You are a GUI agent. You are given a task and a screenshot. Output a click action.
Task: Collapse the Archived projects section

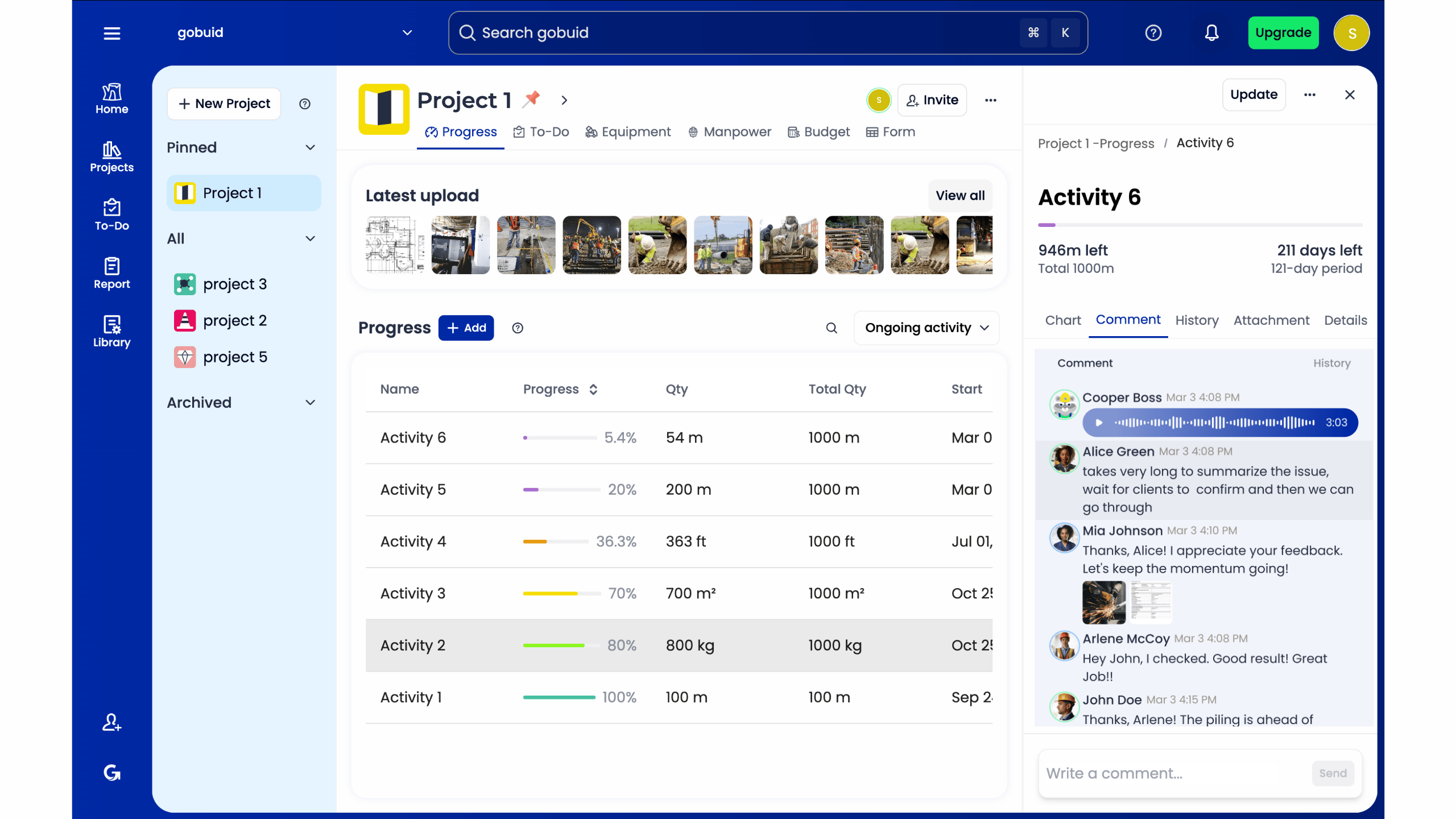(x=310, y=403)
